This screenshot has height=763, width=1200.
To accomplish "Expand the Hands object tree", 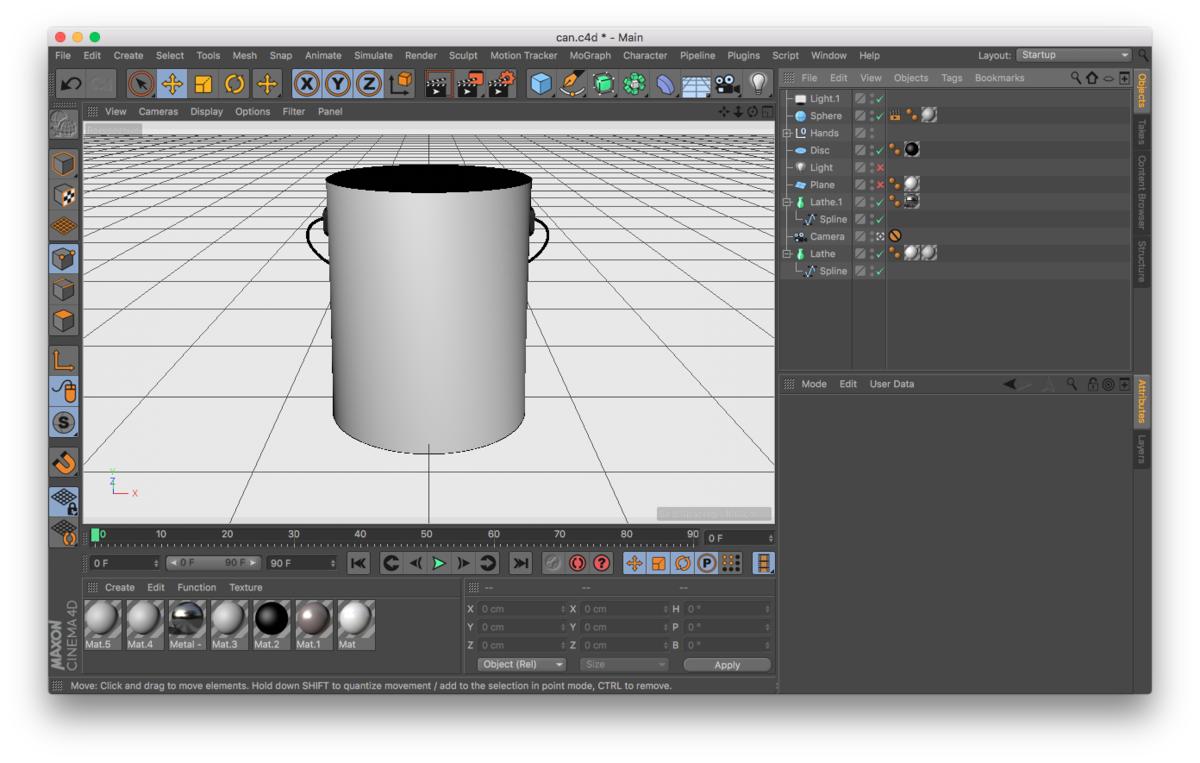I will [x=787, y=133].
